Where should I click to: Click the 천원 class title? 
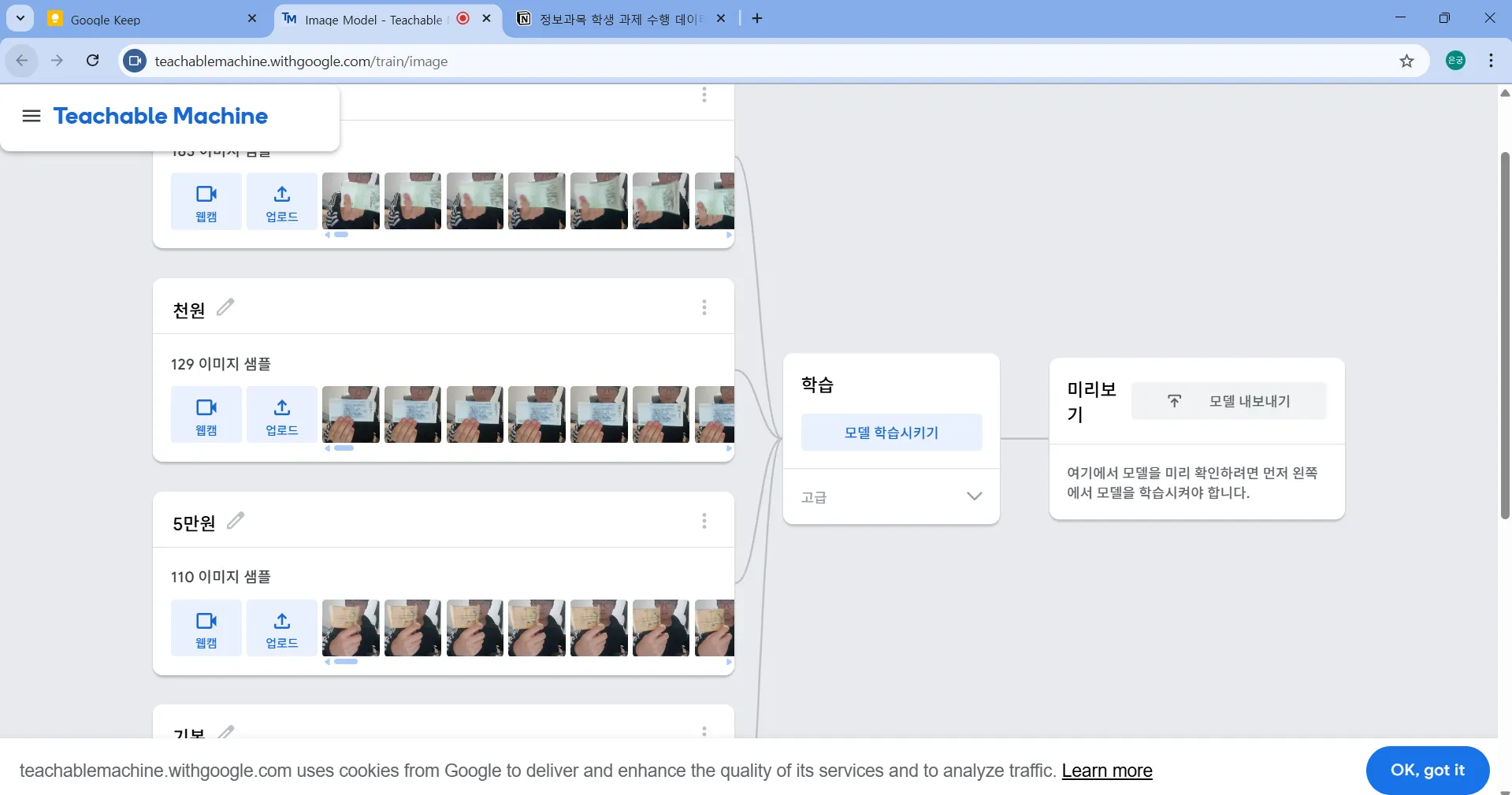coord(189,310)
